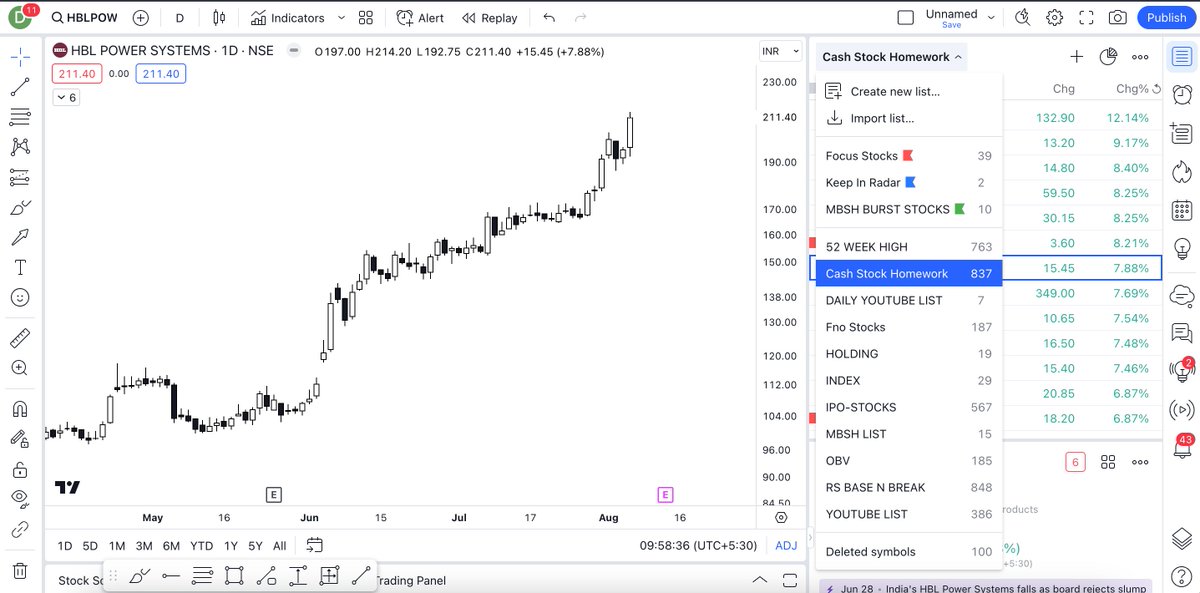This screenshot has height=593, width=1200.
Task: Select the patterns drawing tool
Action: (x=20, y=147)
